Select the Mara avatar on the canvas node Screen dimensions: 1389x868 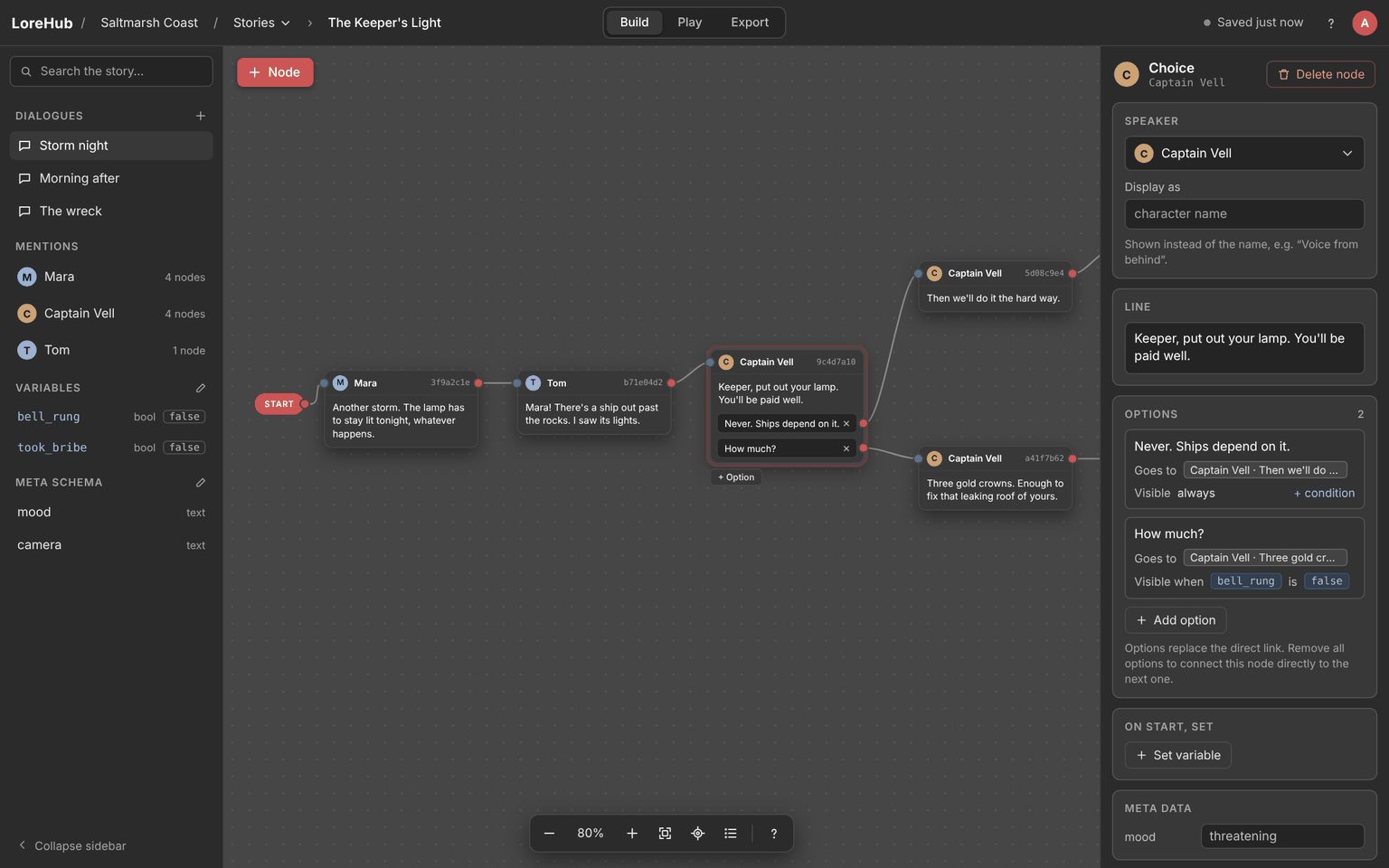(x=340, y=383)
